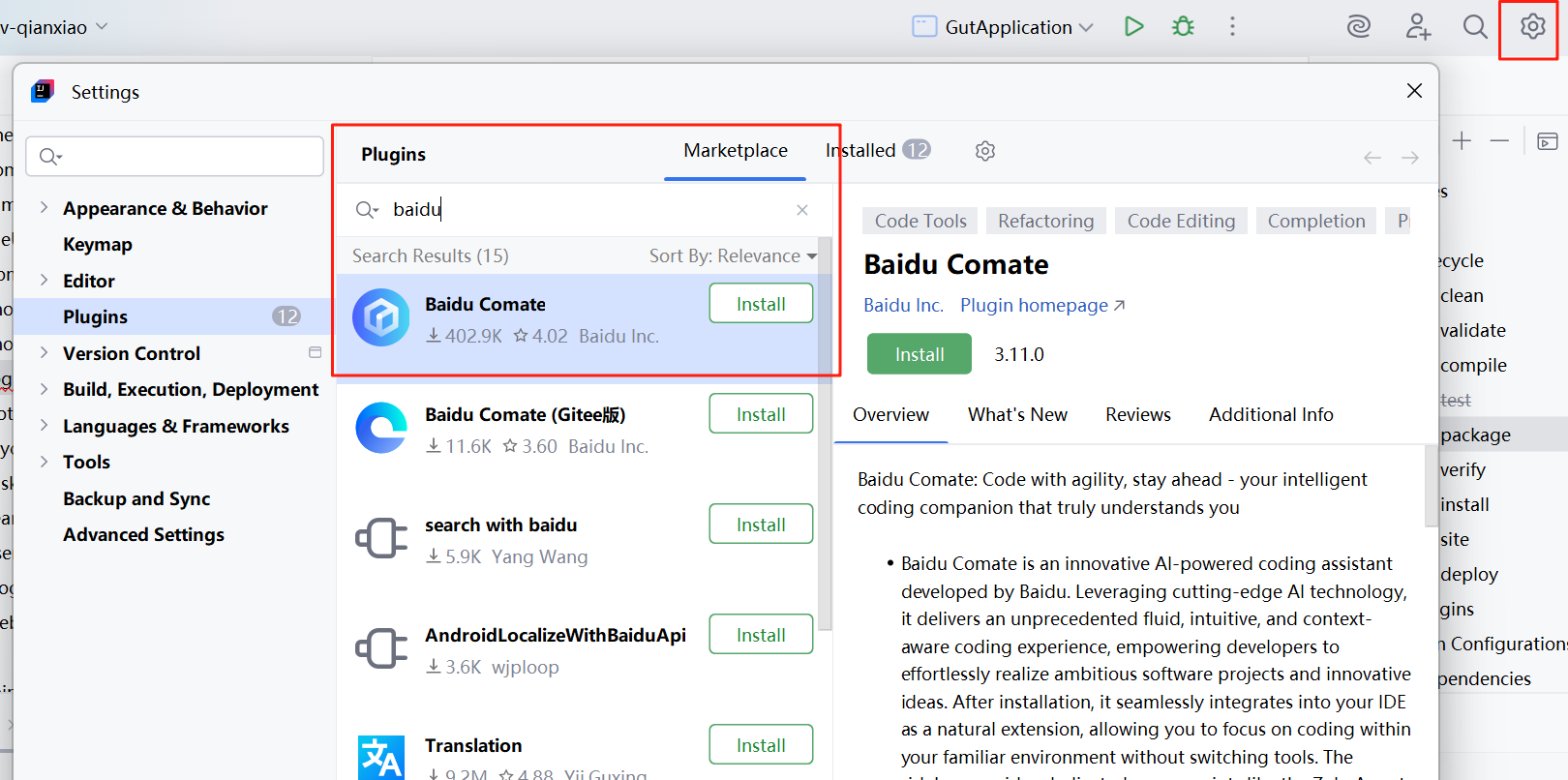The width and height of the screenshot is (1568, 780).
Task: Open the three-dot more actions menu
Action: [x=1232, y=26]
